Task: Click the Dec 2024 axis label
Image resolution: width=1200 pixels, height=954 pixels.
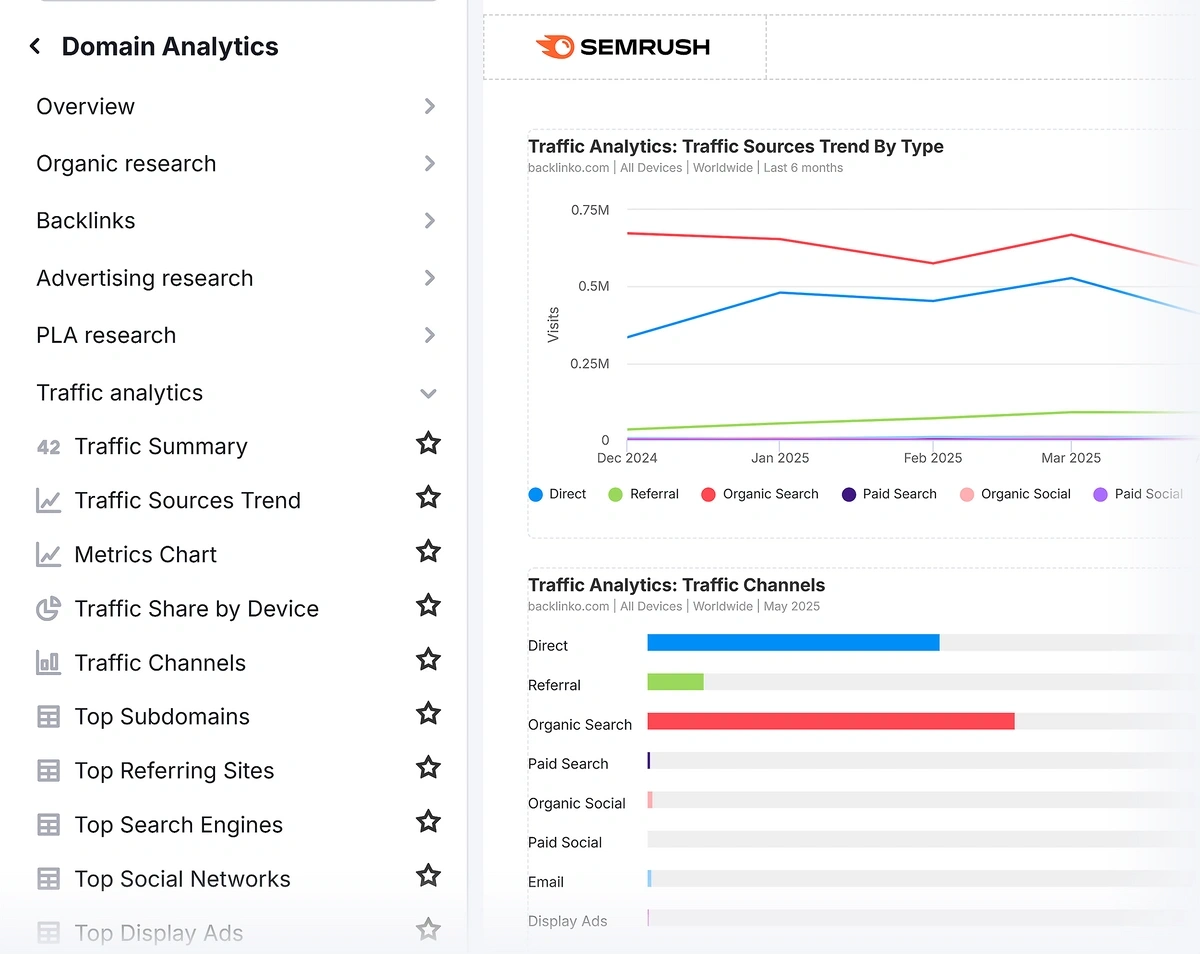Action: pos(626,458)
